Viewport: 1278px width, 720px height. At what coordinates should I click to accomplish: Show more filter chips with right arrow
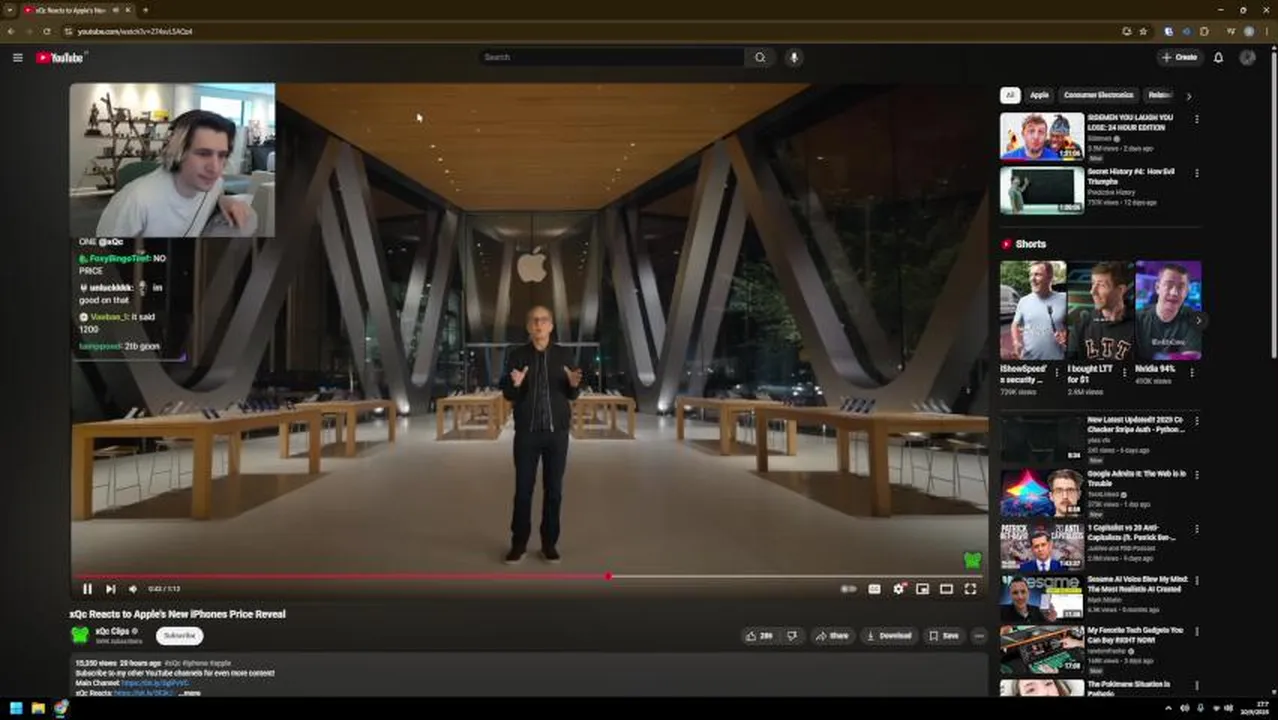click(1188, 96)
